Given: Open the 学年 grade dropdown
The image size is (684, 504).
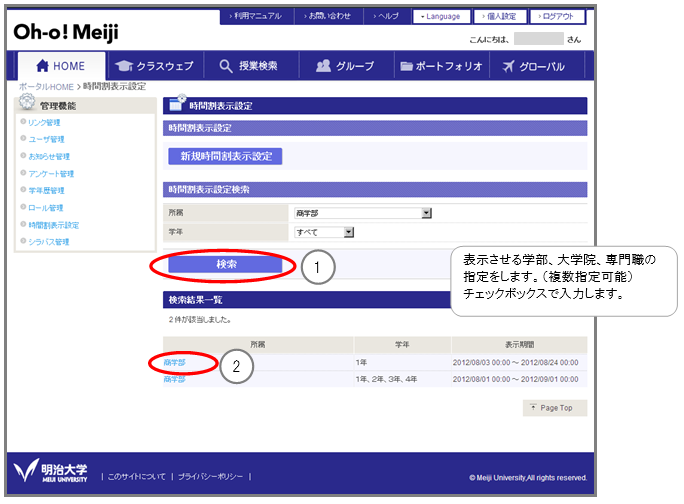Looking at the screenshot, I should pos(324,232).
